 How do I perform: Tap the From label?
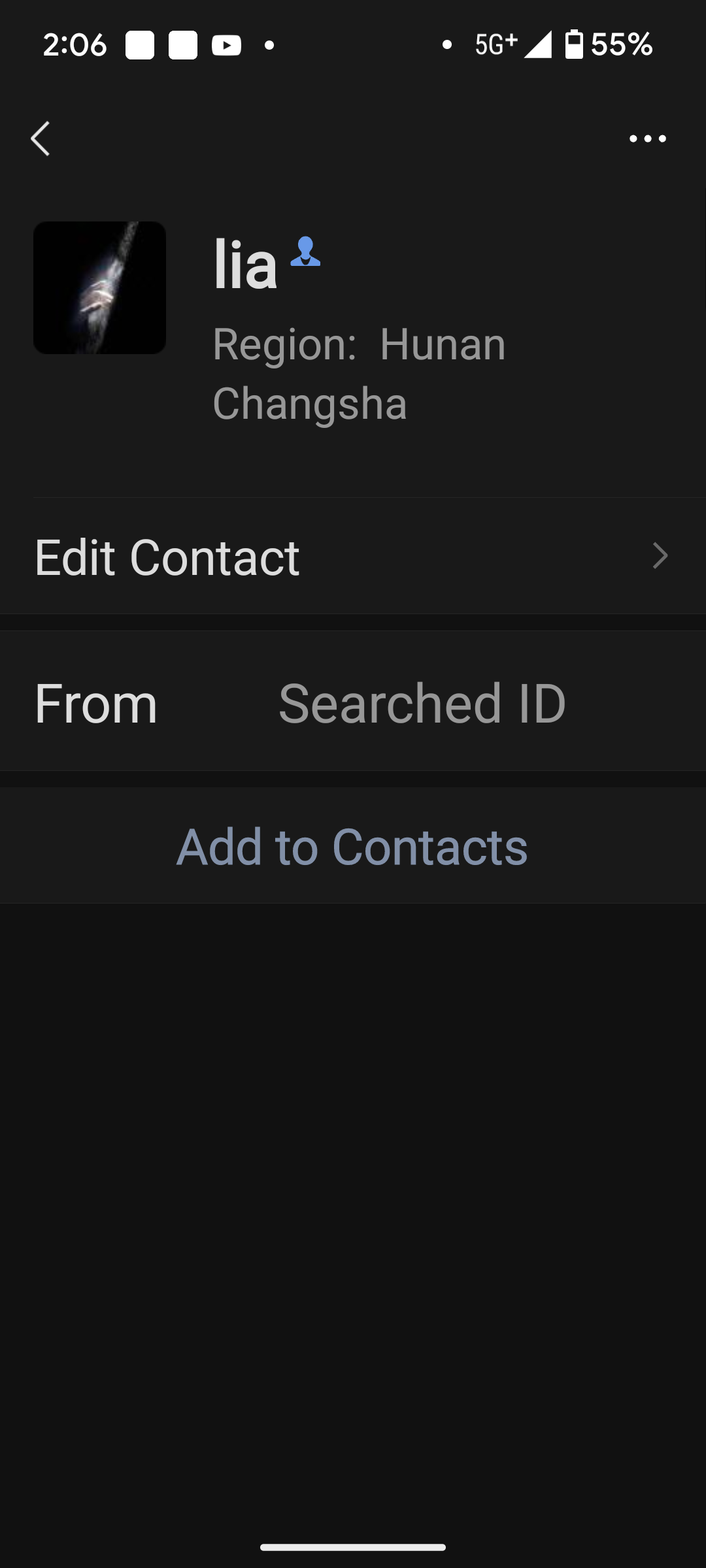coord(96,704)
